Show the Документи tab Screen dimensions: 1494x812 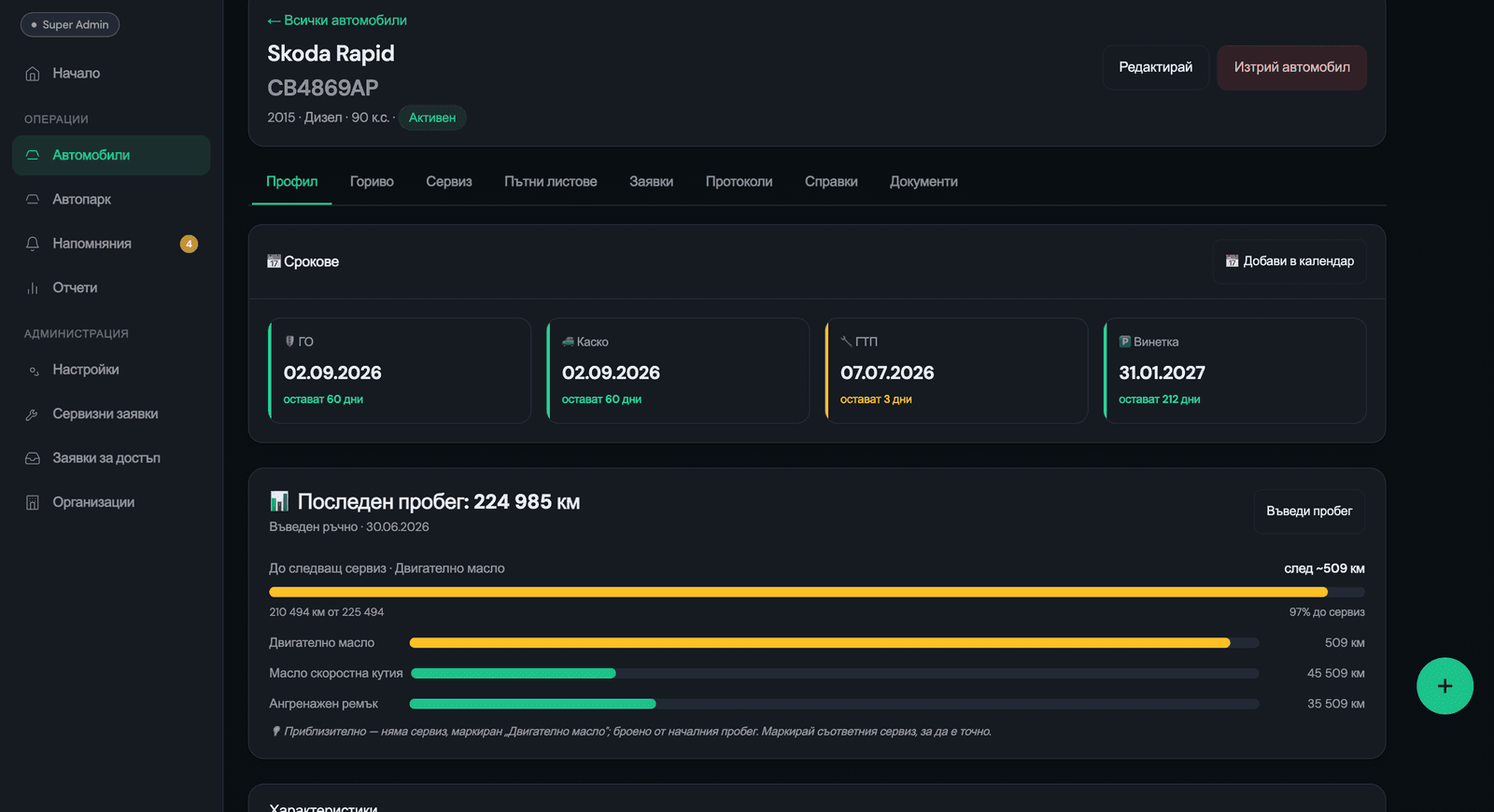[923, 182]
